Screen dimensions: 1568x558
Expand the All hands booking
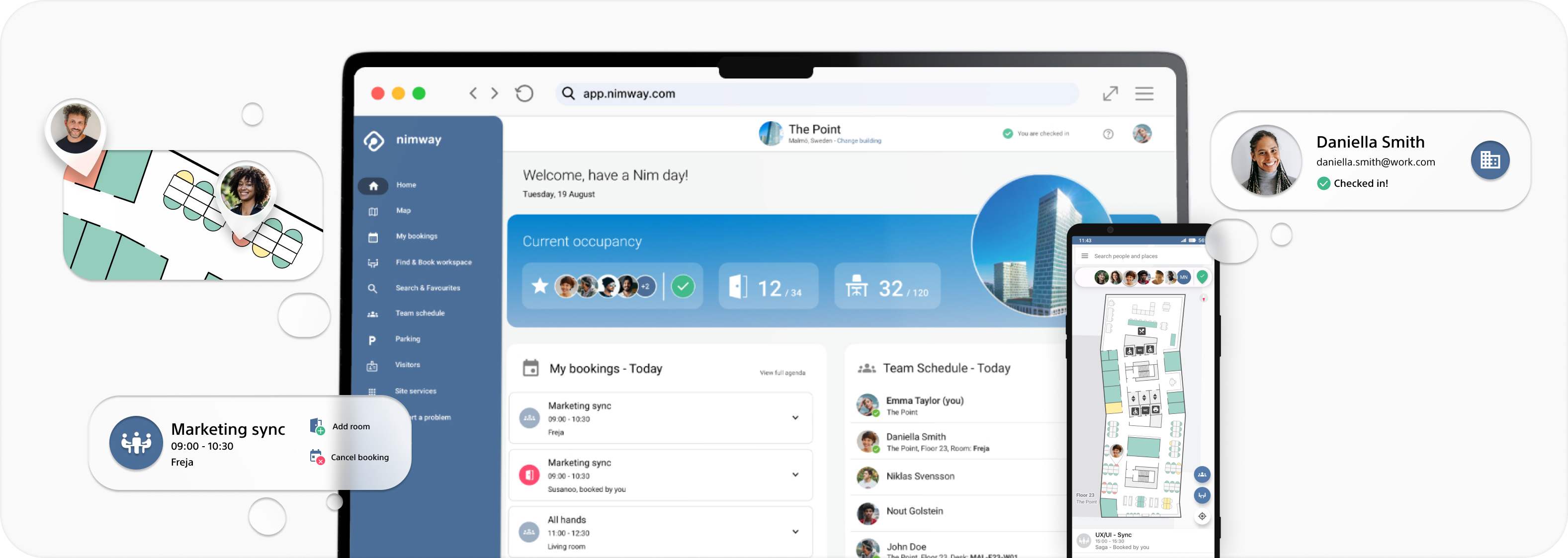[x=795, y=532]
